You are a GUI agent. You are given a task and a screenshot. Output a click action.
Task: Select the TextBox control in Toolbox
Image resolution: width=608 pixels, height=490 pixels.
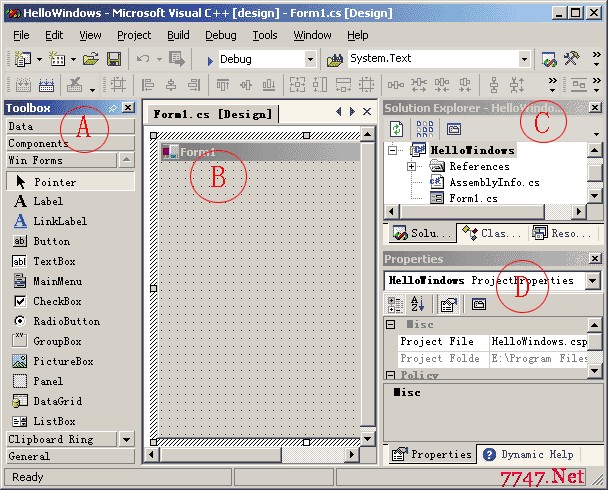(x=71, y=261)
